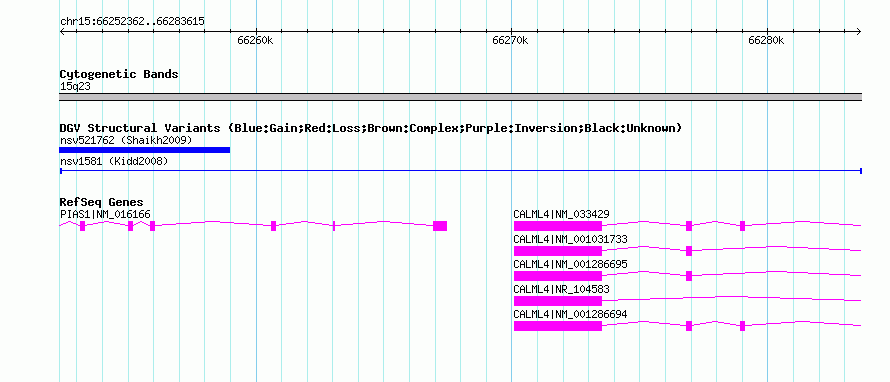Click the wide exon of CALML4 NM_033429
The height and width of the screenshot is (382, 890).
pyautogui.click(x=558, y=226)
